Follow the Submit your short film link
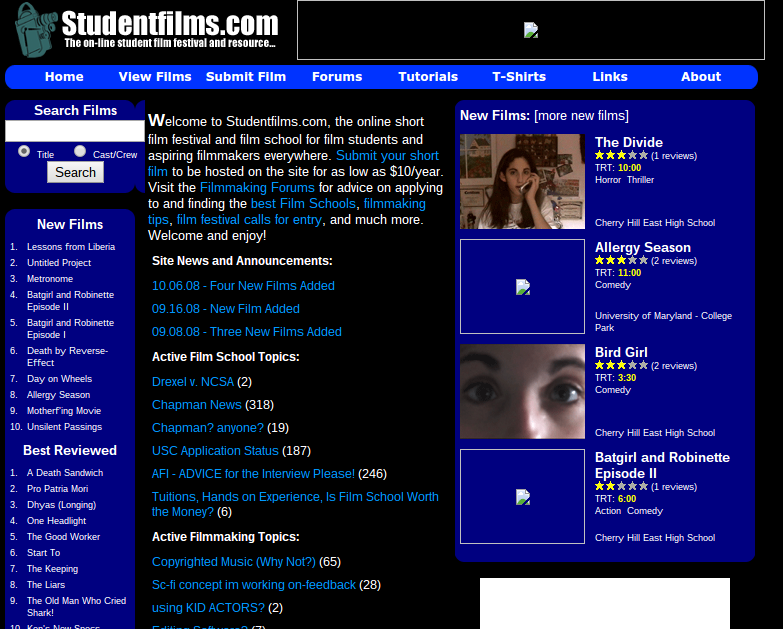 point(388,156)
